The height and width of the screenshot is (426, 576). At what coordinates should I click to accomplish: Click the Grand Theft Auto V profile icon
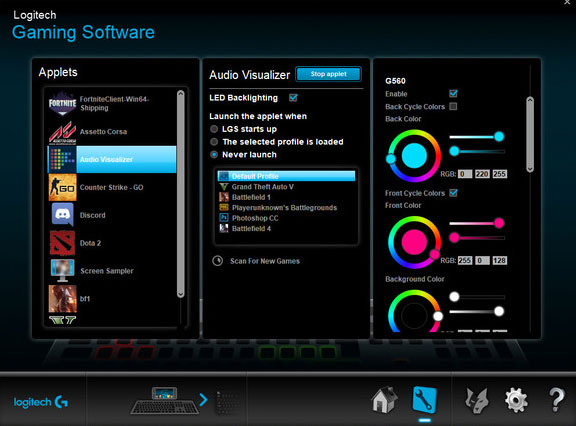223,187
